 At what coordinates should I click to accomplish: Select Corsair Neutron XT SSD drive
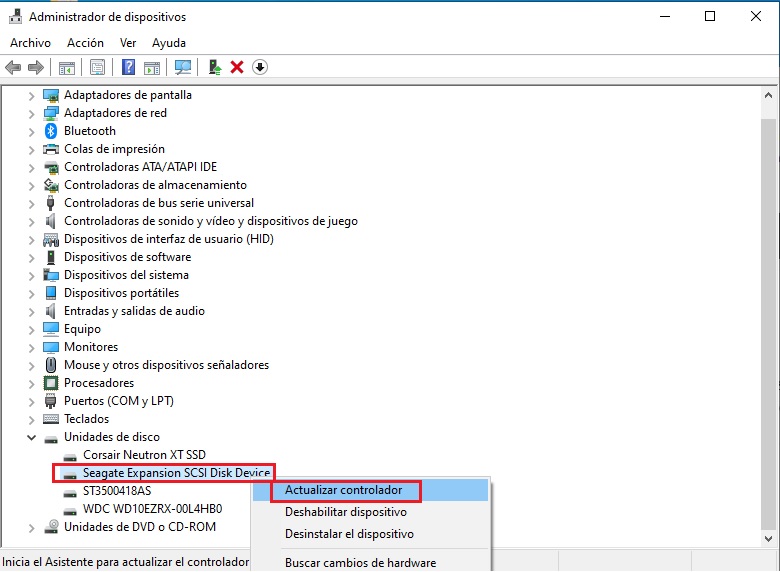point(144,455)
